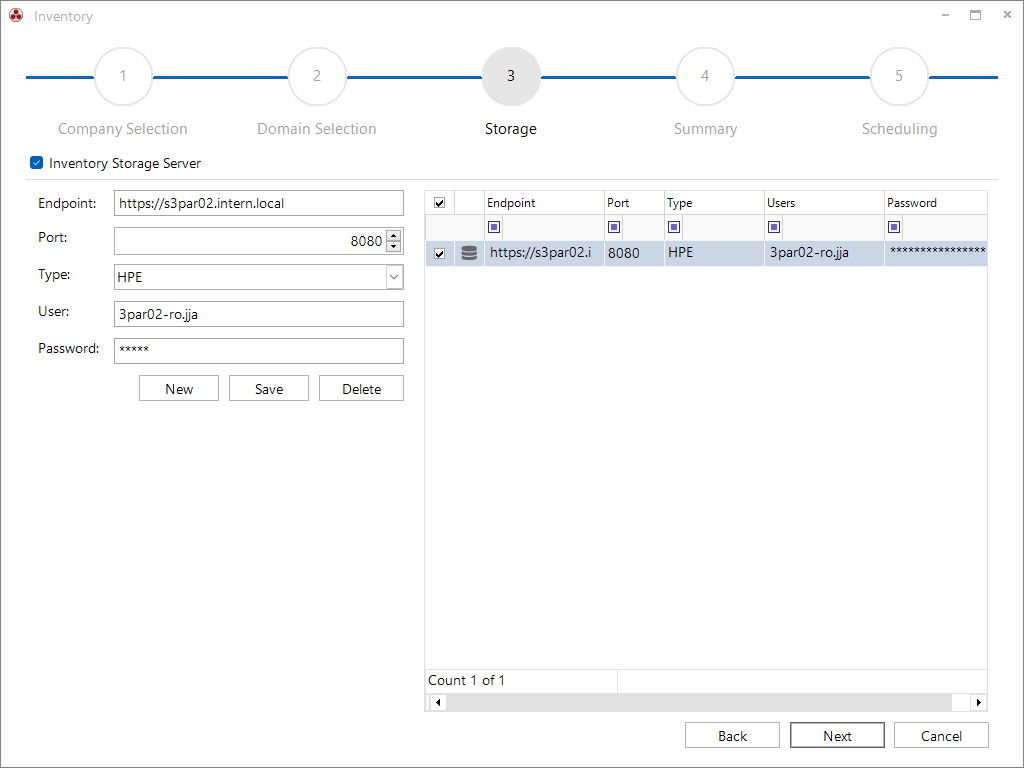Image resolution: width=1024 pixels, height=768 pixels.
Task: Toggle the select-all checkbox in table header
Action: [x=440, y=203]
